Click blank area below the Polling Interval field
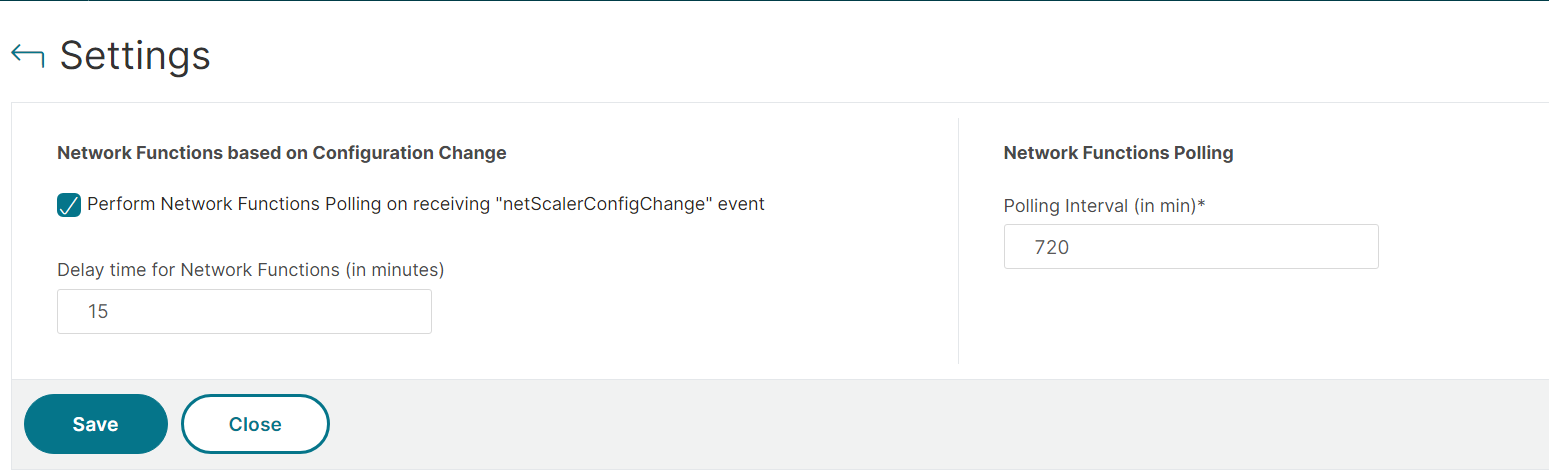Screen dimensions: 1549x470 [1191, 318]
